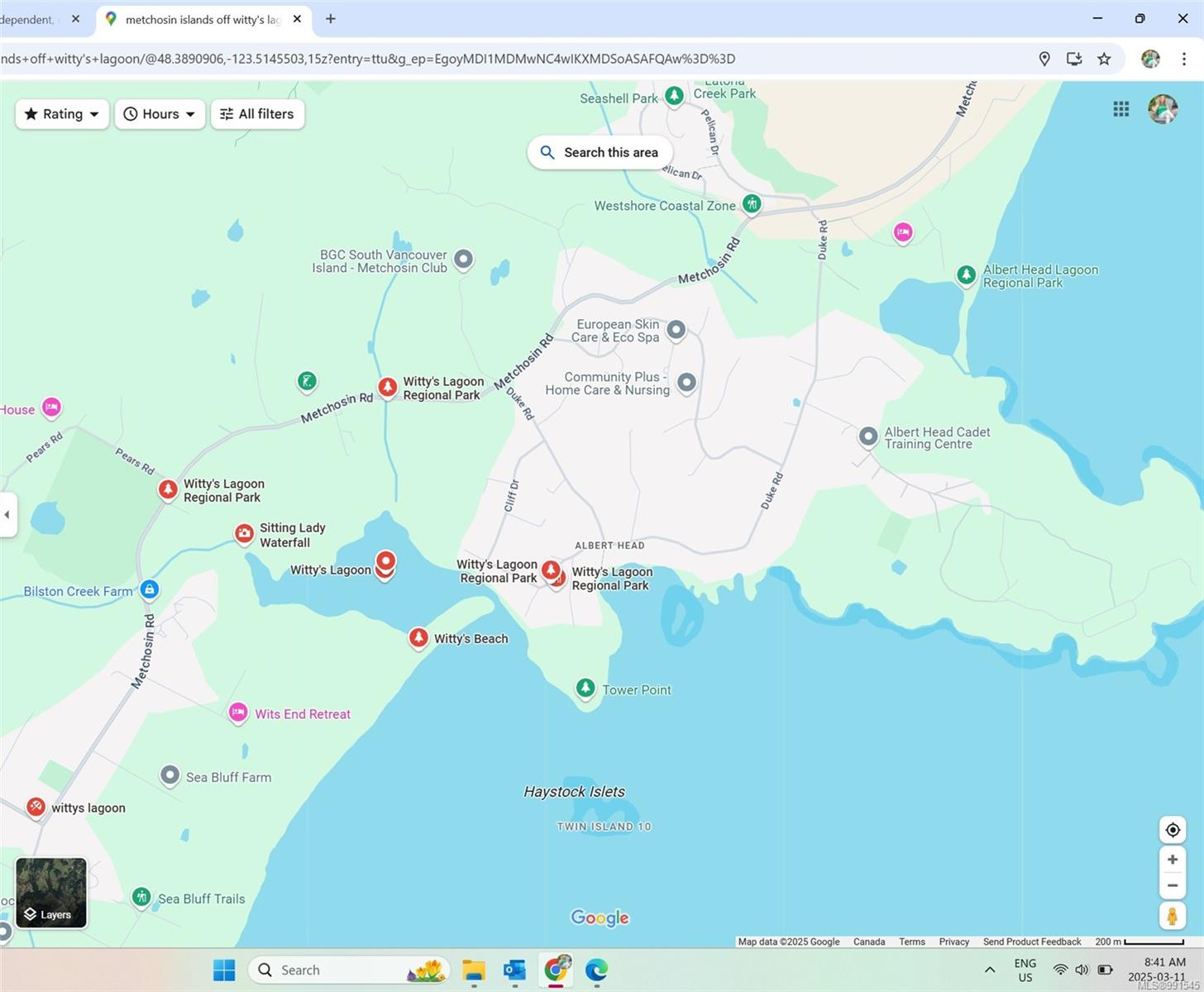Open the Tower Point park marker
1204x992 pixels.
tap(585, 688)
